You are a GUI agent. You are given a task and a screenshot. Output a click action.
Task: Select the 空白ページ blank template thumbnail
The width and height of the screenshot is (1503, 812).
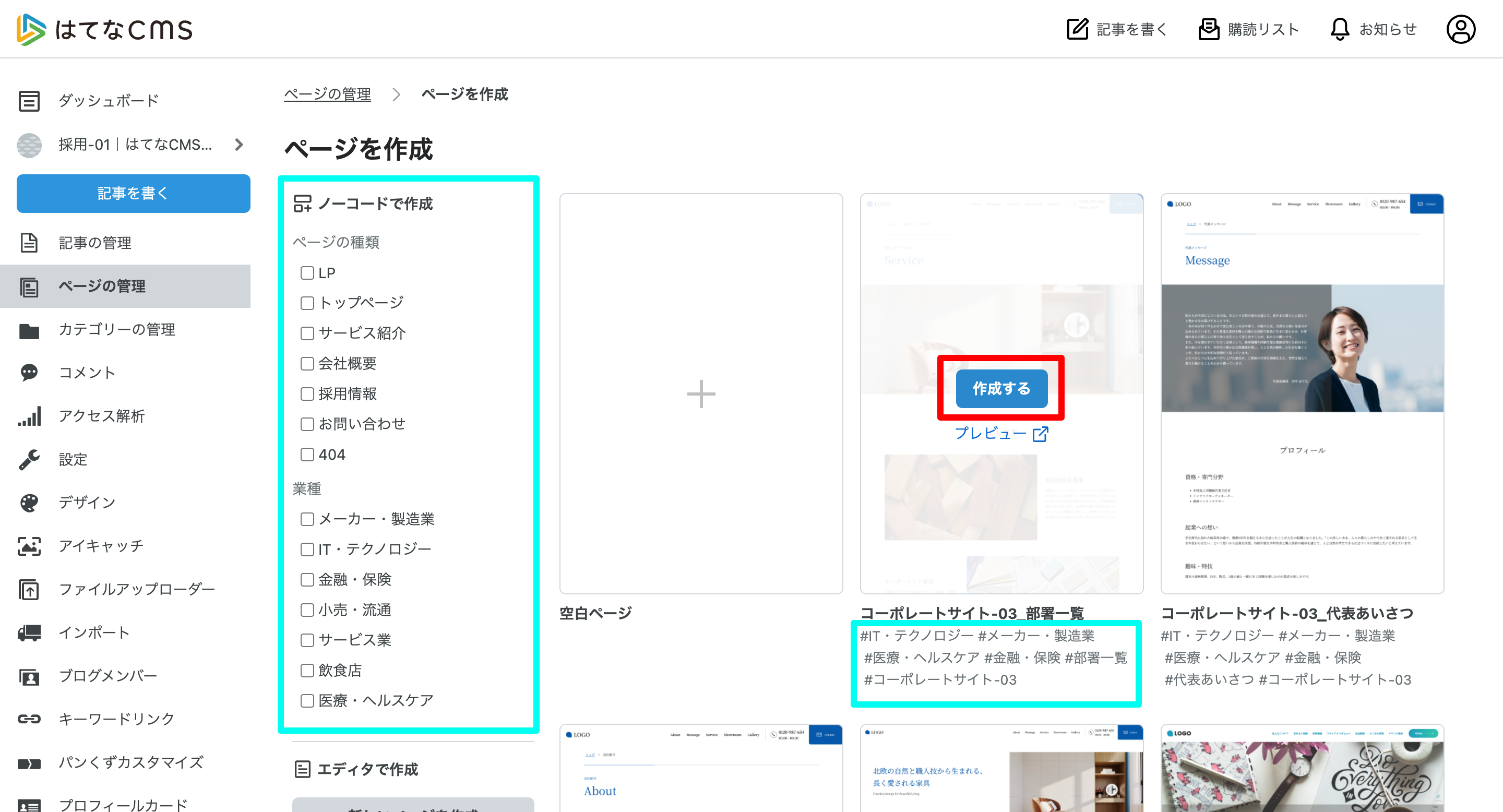(x=701, y=394)
